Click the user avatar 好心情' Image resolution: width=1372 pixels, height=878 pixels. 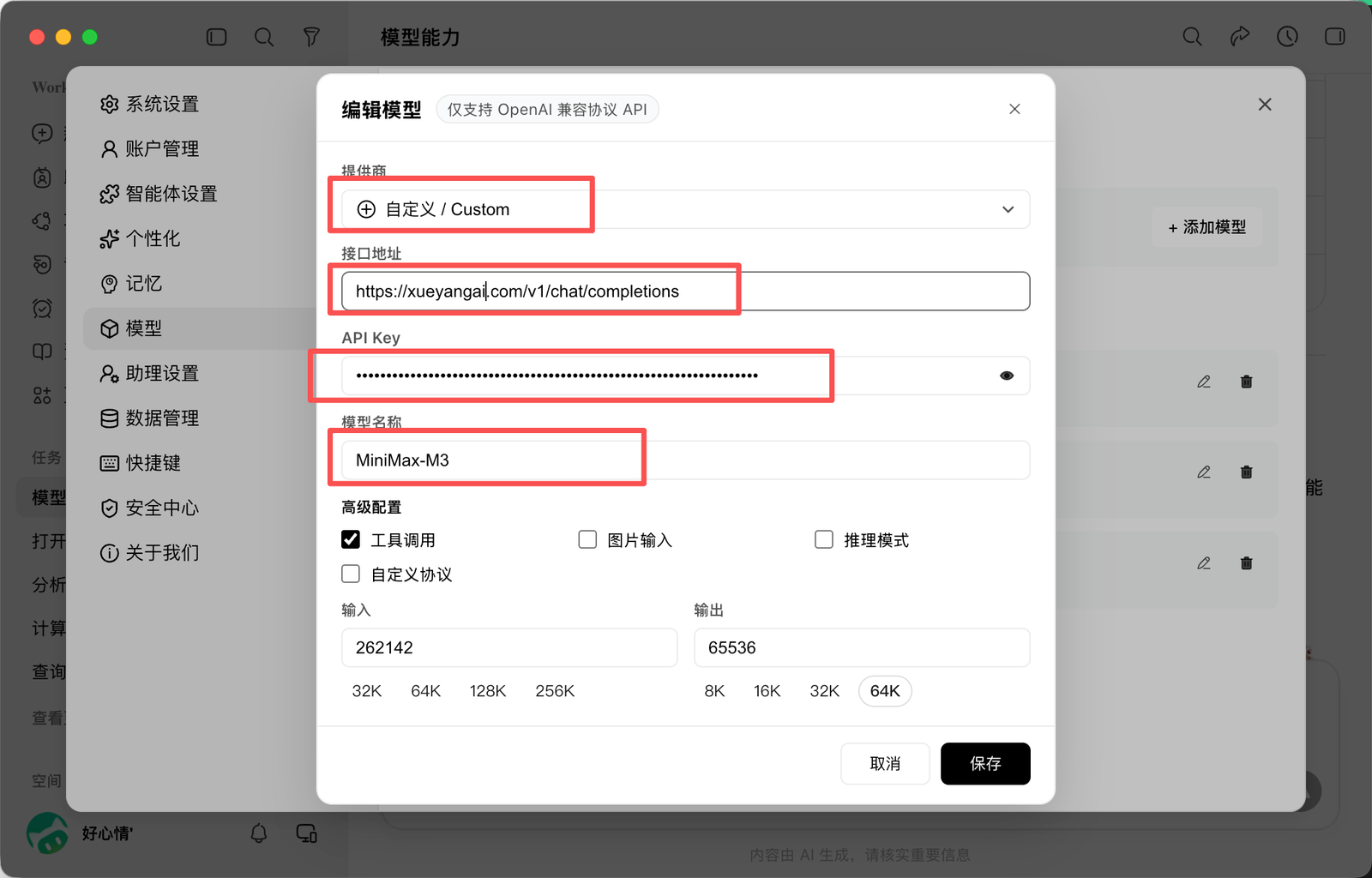point(47,833)
